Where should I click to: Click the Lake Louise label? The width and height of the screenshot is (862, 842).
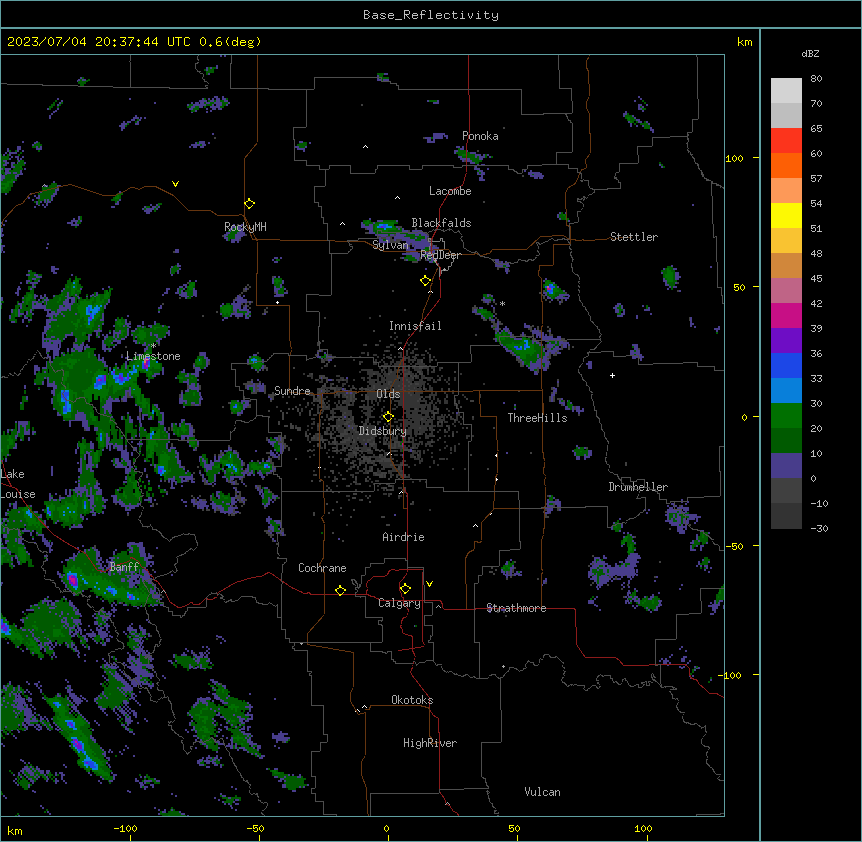(x=16, y=484)
